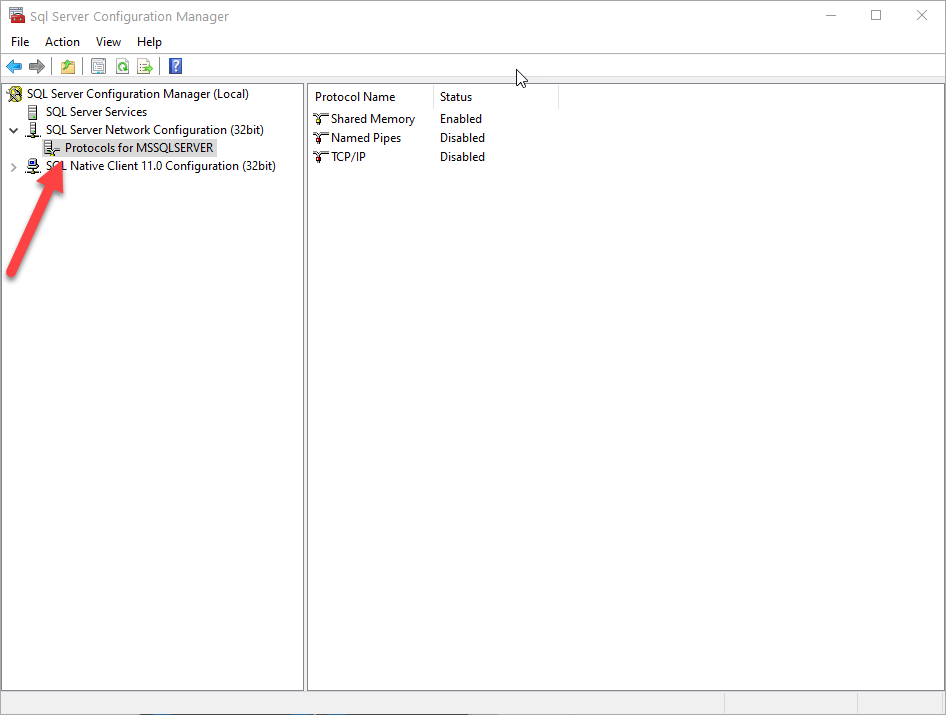Open the Help menu
The width and height of the screenshot is (946, 715).
[149, 42]
